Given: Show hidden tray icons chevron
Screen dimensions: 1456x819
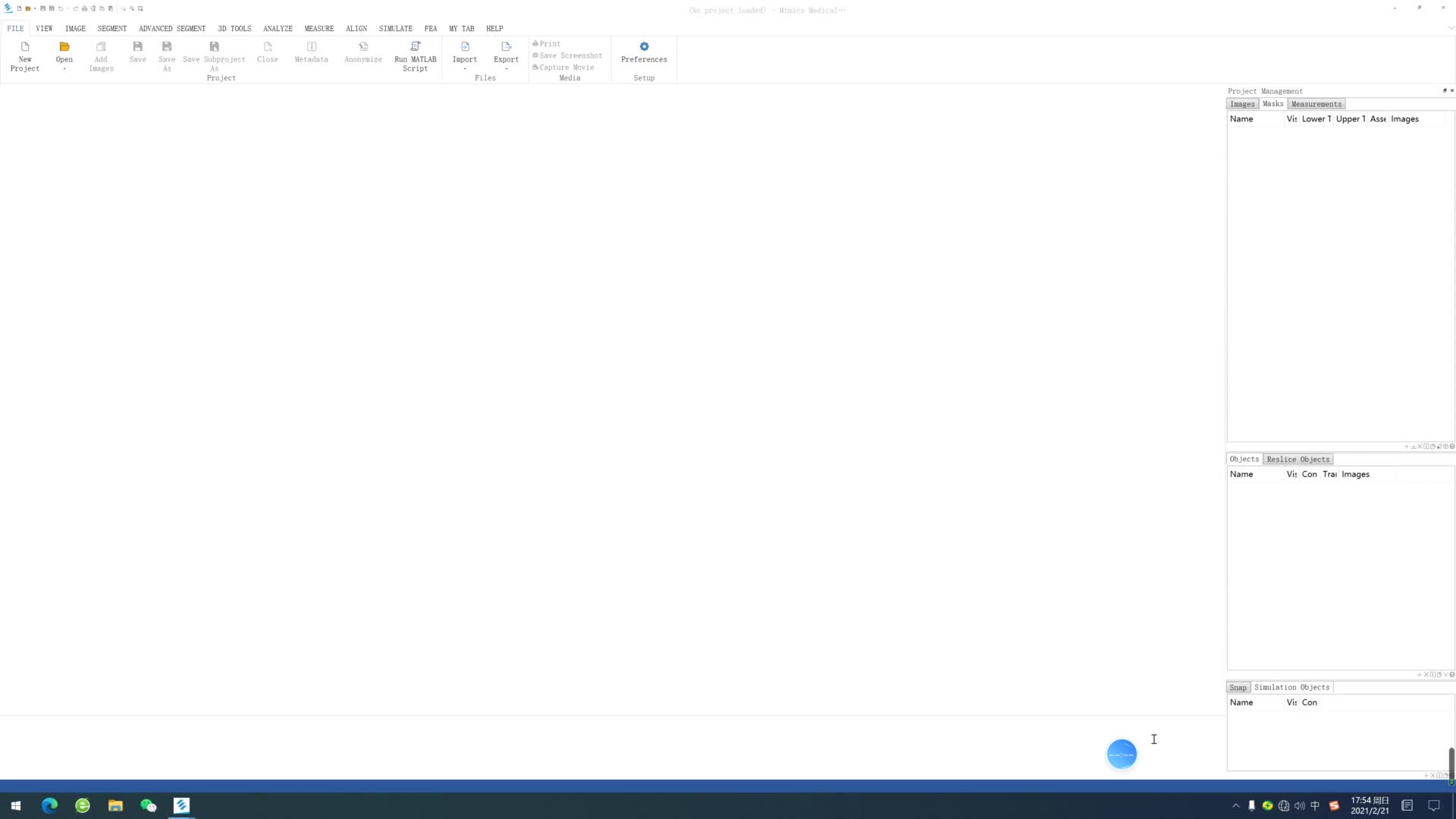Looking at the screenshot, I should click(x=1236, y=806).
